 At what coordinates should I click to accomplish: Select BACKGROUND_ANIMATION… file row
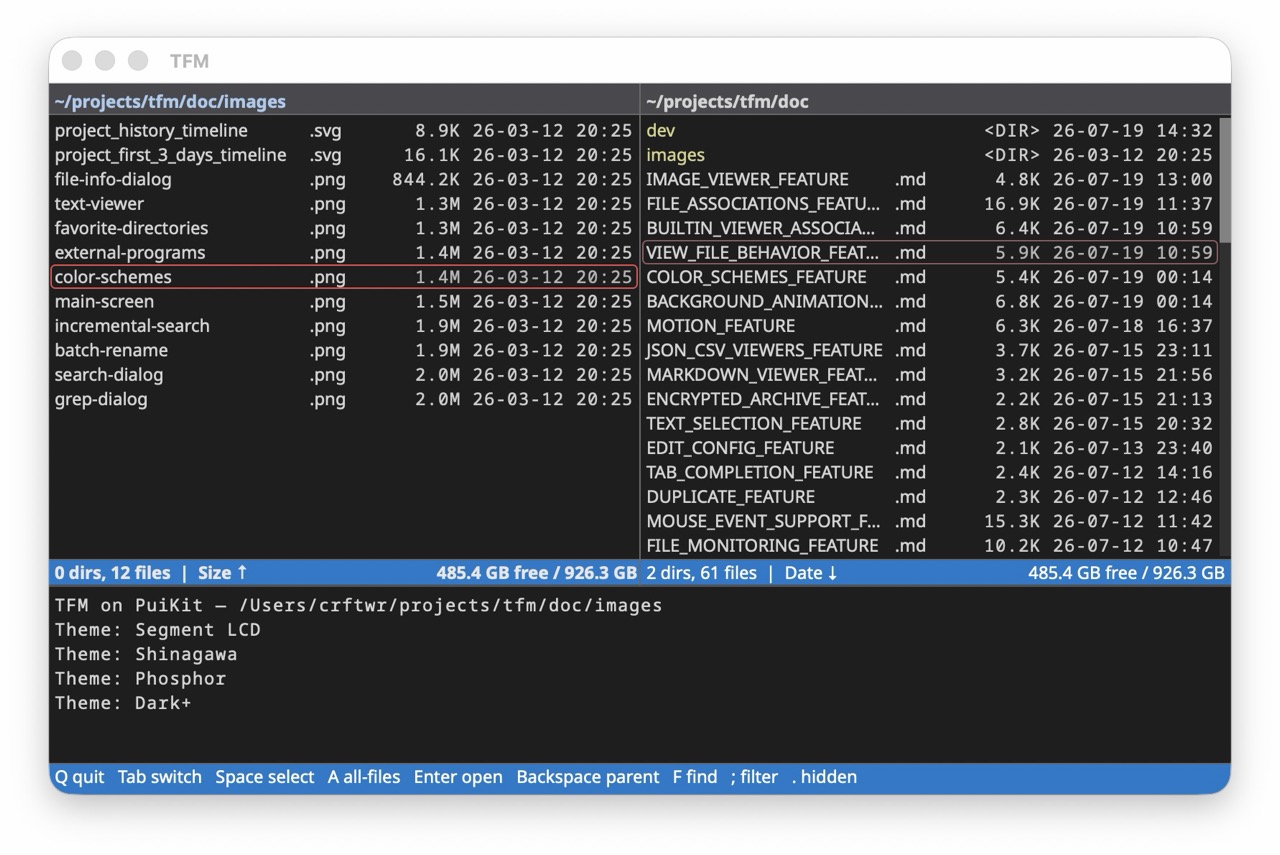[930, 301]
